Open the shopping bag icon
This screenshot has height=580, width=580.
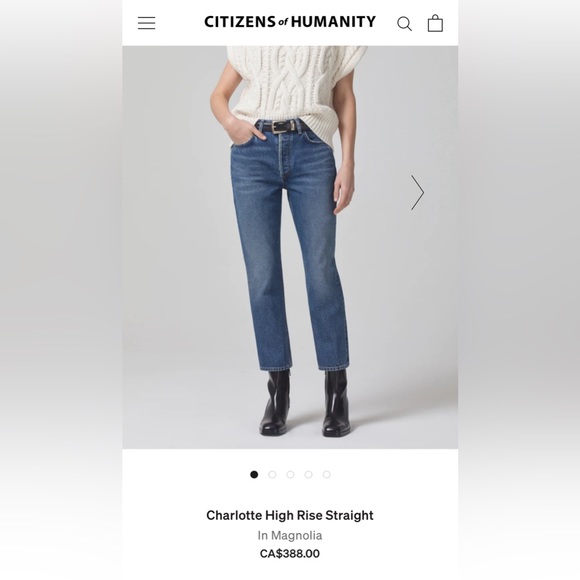coord(435,23)
